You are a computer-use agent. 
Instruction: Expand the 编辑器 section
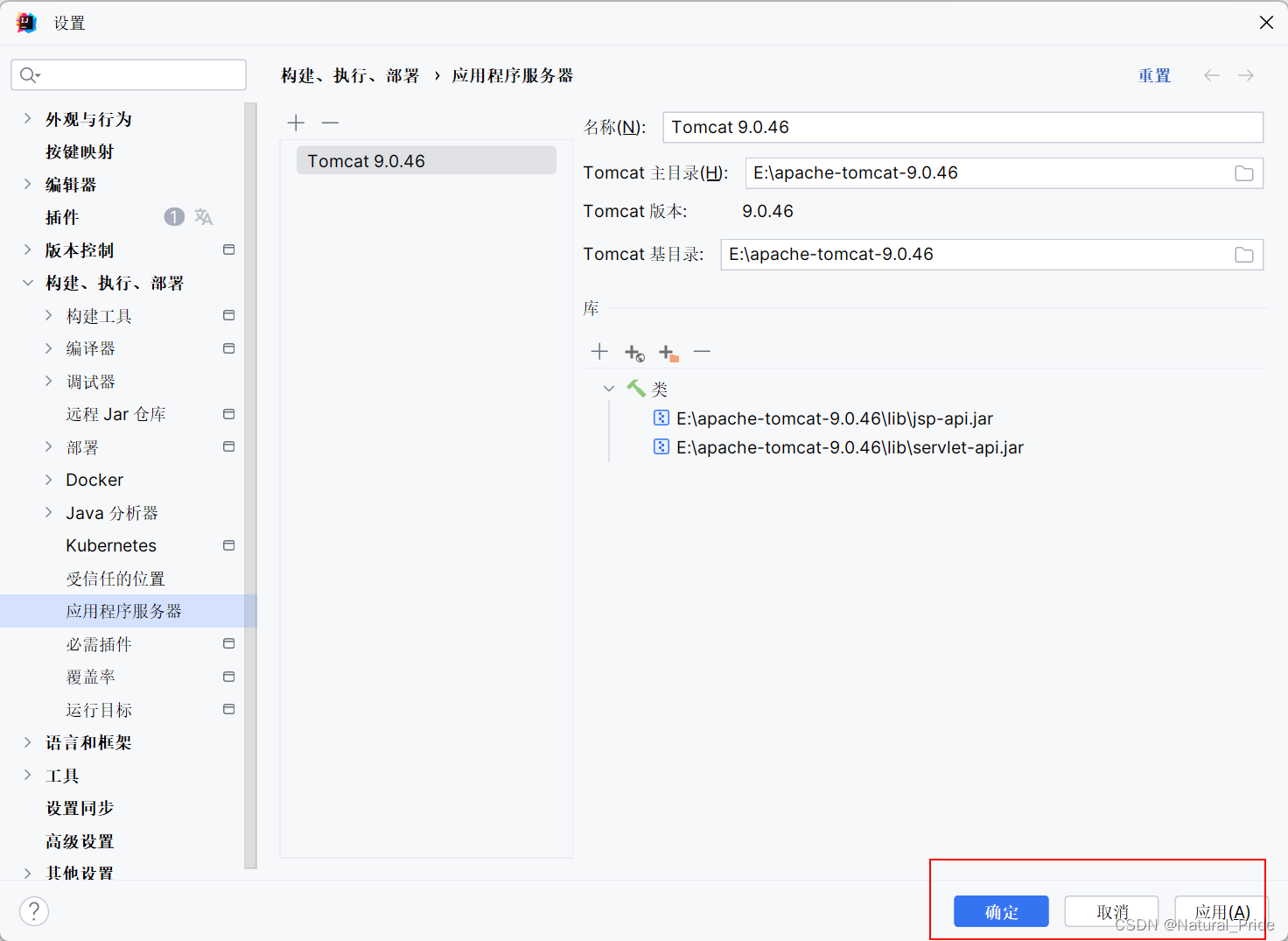pyautogui.click(x=27, y=184)
